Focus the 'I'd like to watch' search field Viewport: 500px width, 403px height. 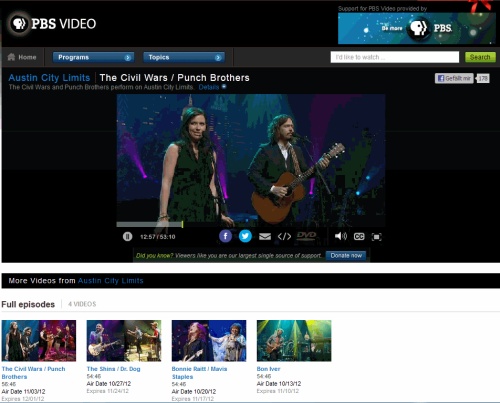tap(395, 57)
